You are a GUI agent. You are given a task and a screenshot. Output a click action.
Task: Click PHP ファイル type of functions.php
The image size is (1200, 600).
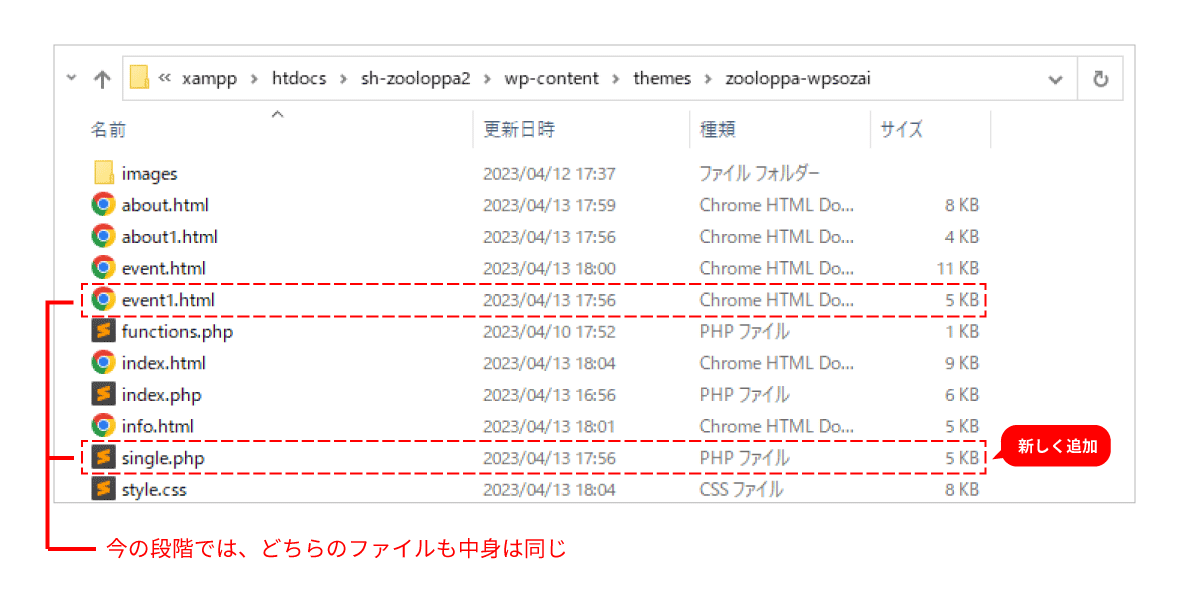click(x=744, y=331)
